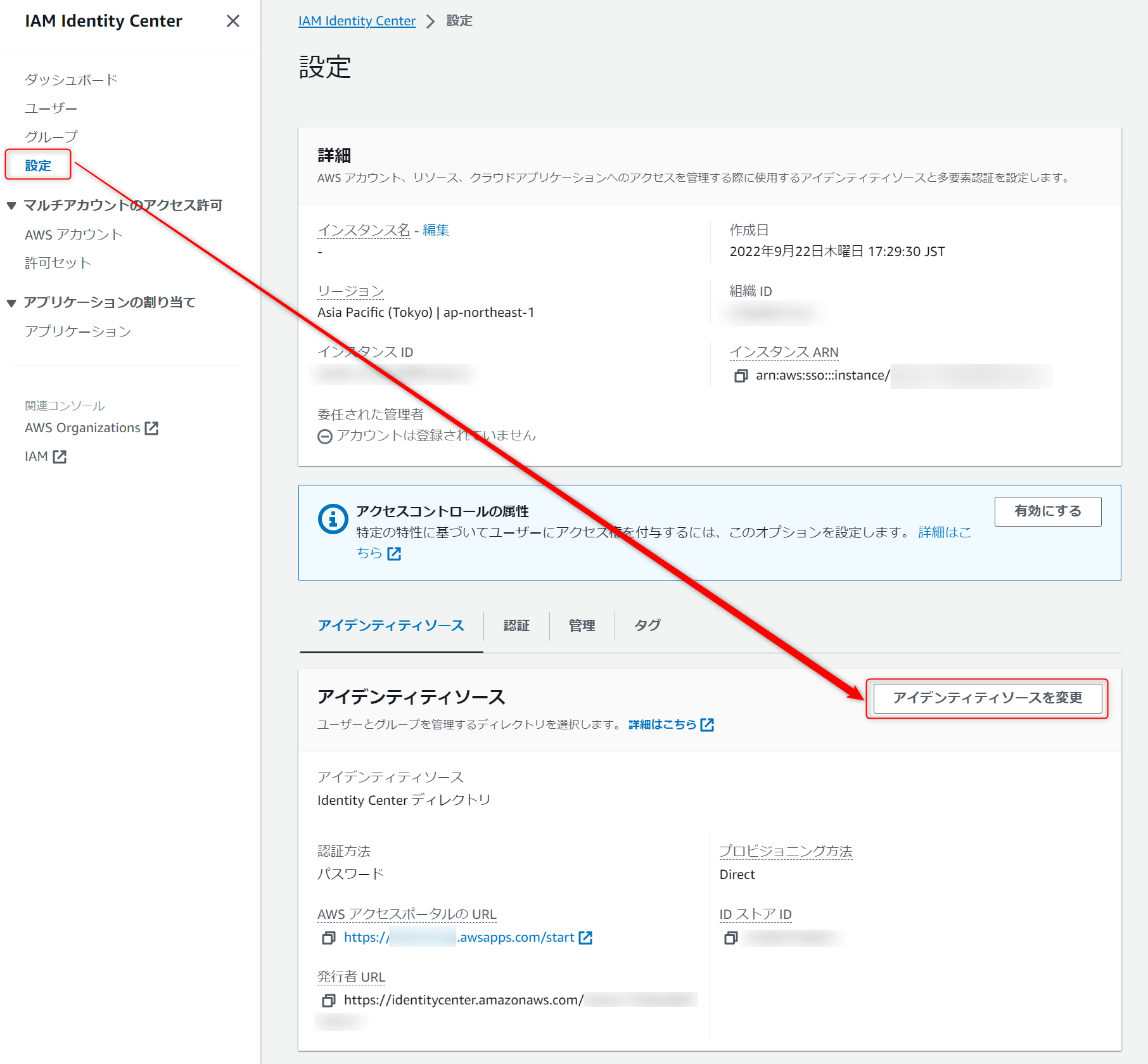Click the breadcrumb chevron separator

click(431, 22)
